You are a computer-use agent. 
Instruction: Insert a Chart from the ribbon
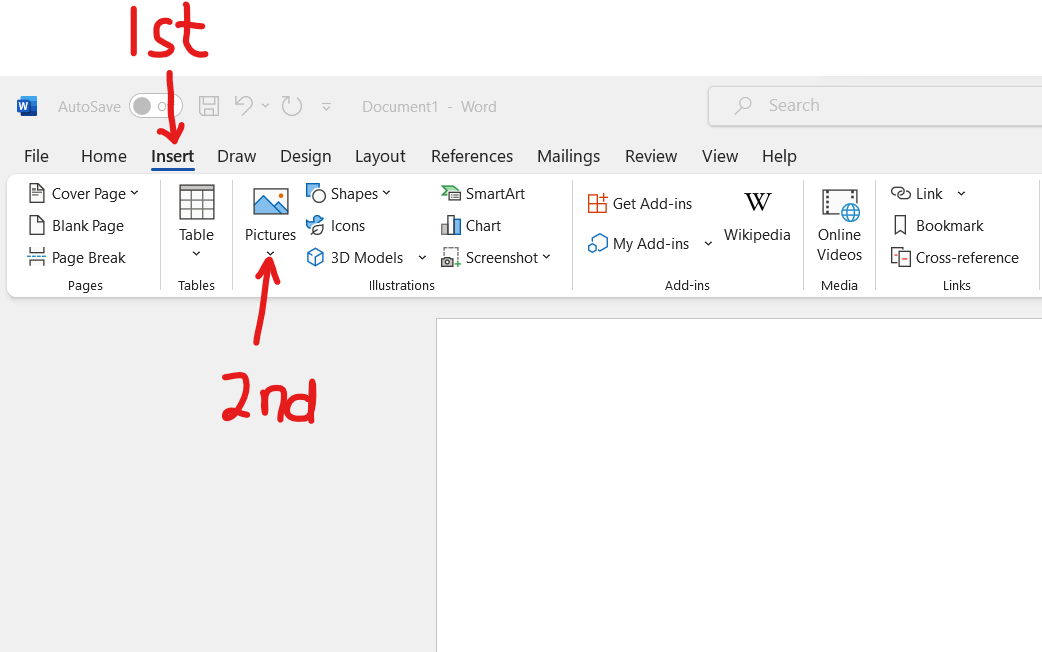(450, 226)
